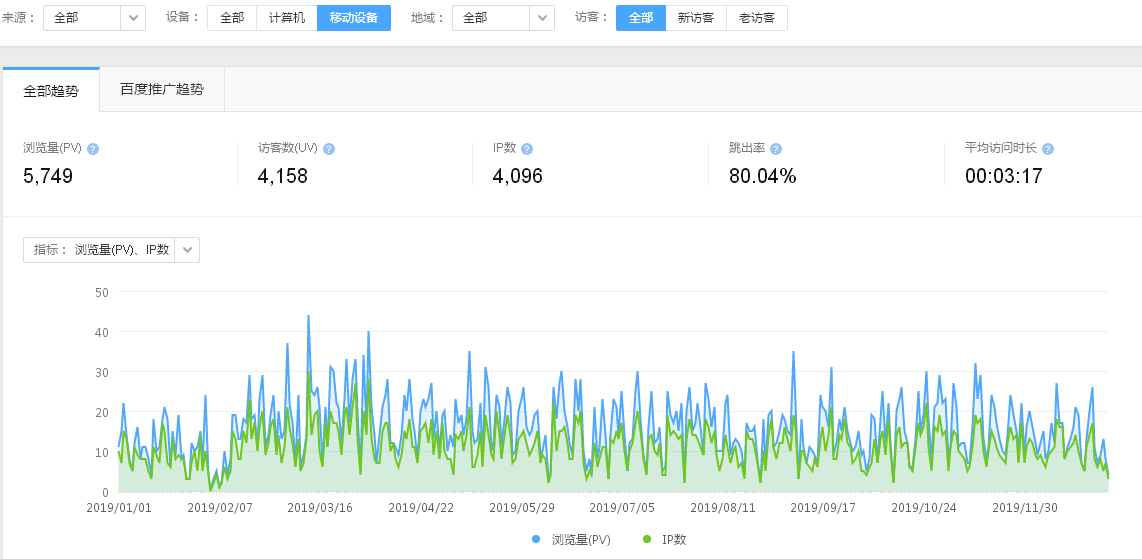Open help icon next to 浏览量(PV)
1142x559 pixels.
tap(92, 149)
